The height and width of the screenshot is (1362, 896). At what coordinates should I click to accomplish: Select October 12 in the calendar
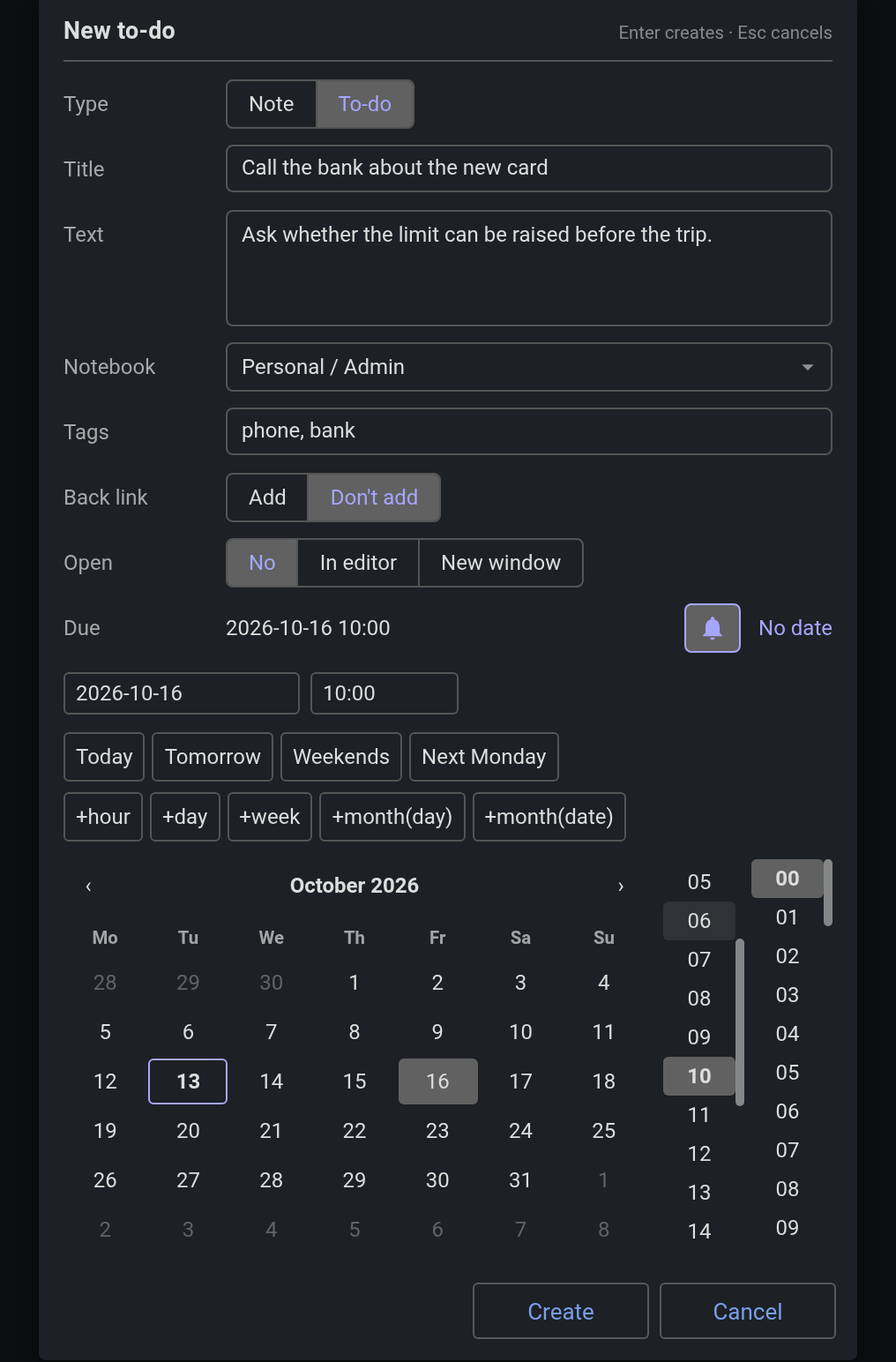[x=105, y=1081]
